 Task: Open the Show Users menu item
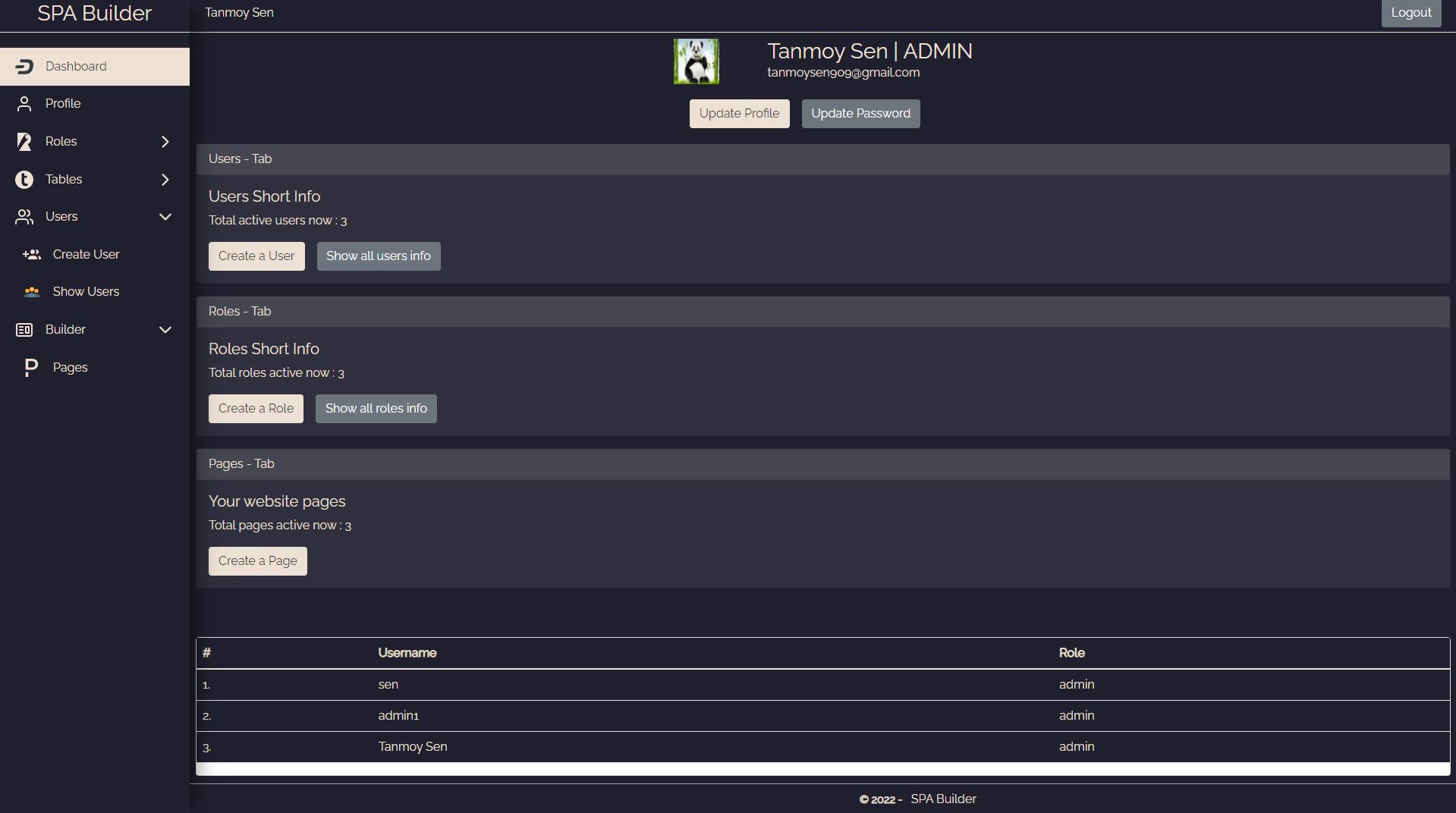pyautogui.click(x=86, y=292)
